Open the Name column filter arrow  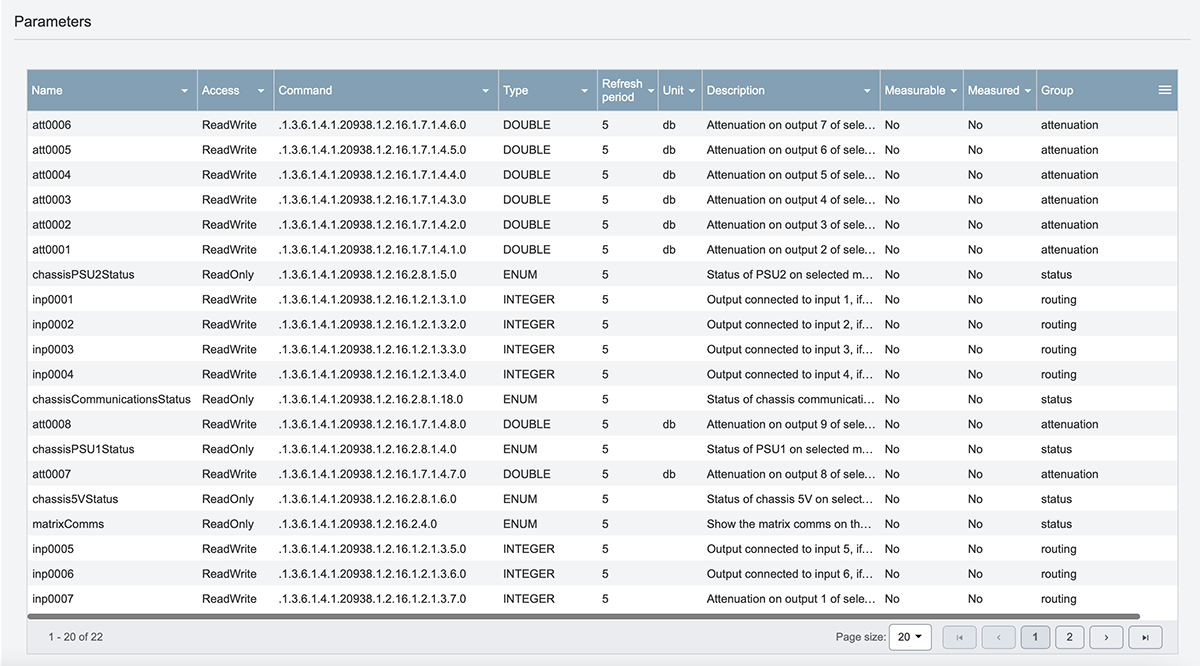coord(184,91)
